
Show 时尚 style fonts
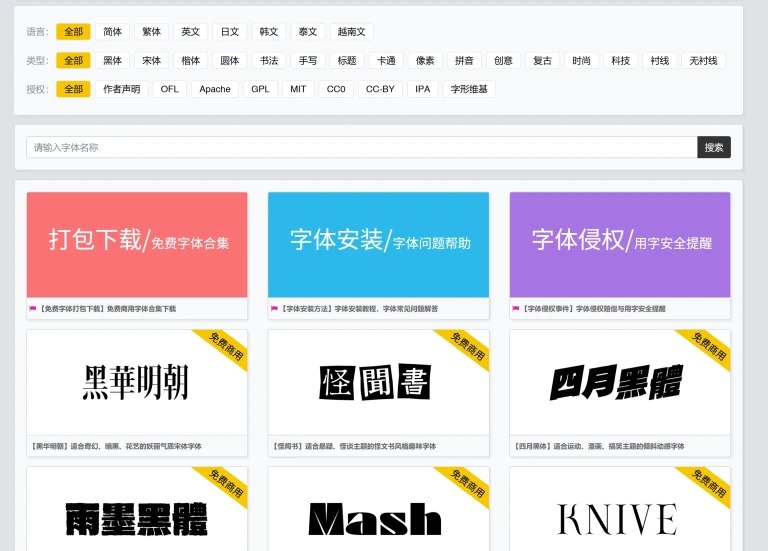[x=581, y=61]
